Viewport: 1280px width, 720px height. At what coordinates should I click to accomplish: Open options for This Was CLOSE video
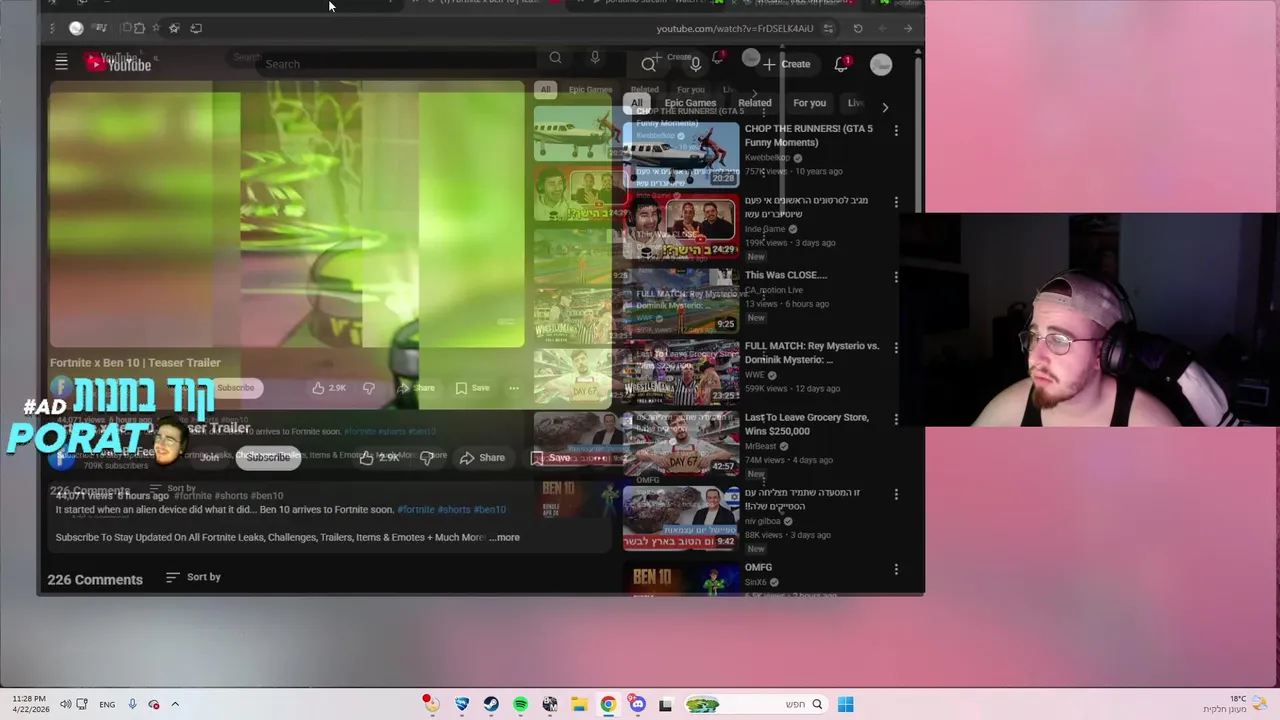[896, 276]
